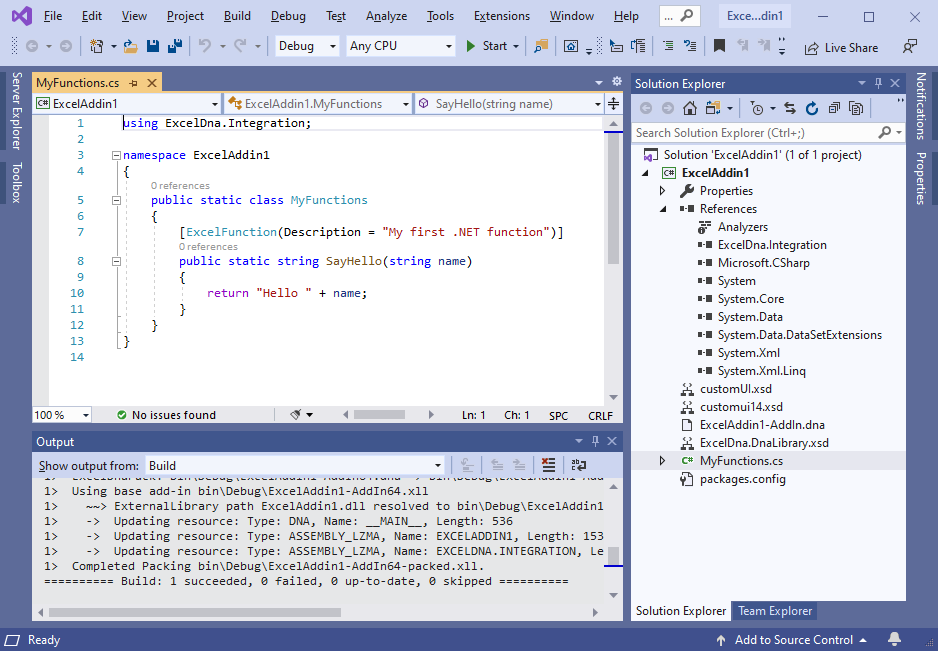Toggle Word Wrap icon in Output panel
The height and width of the screenshot is (651, 938).
[x=578, y=465]
